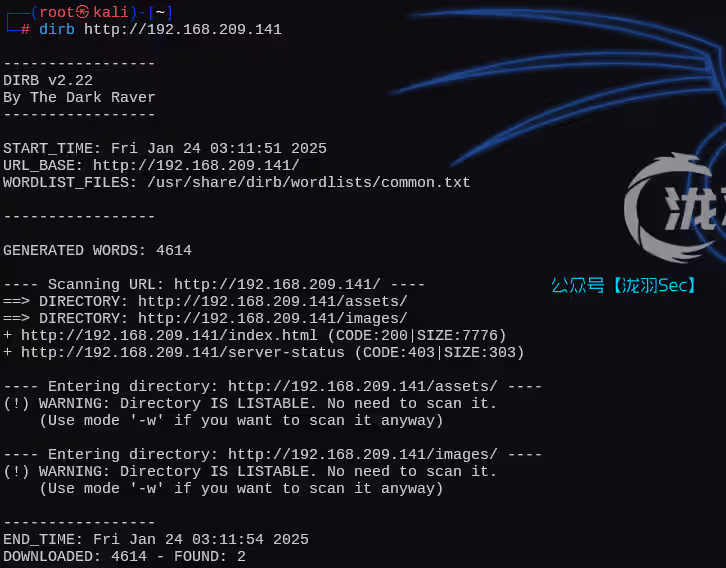This screenshot has width=726, height=568.
Task: Open the server-status result URL
Action: tap(183, 353)
